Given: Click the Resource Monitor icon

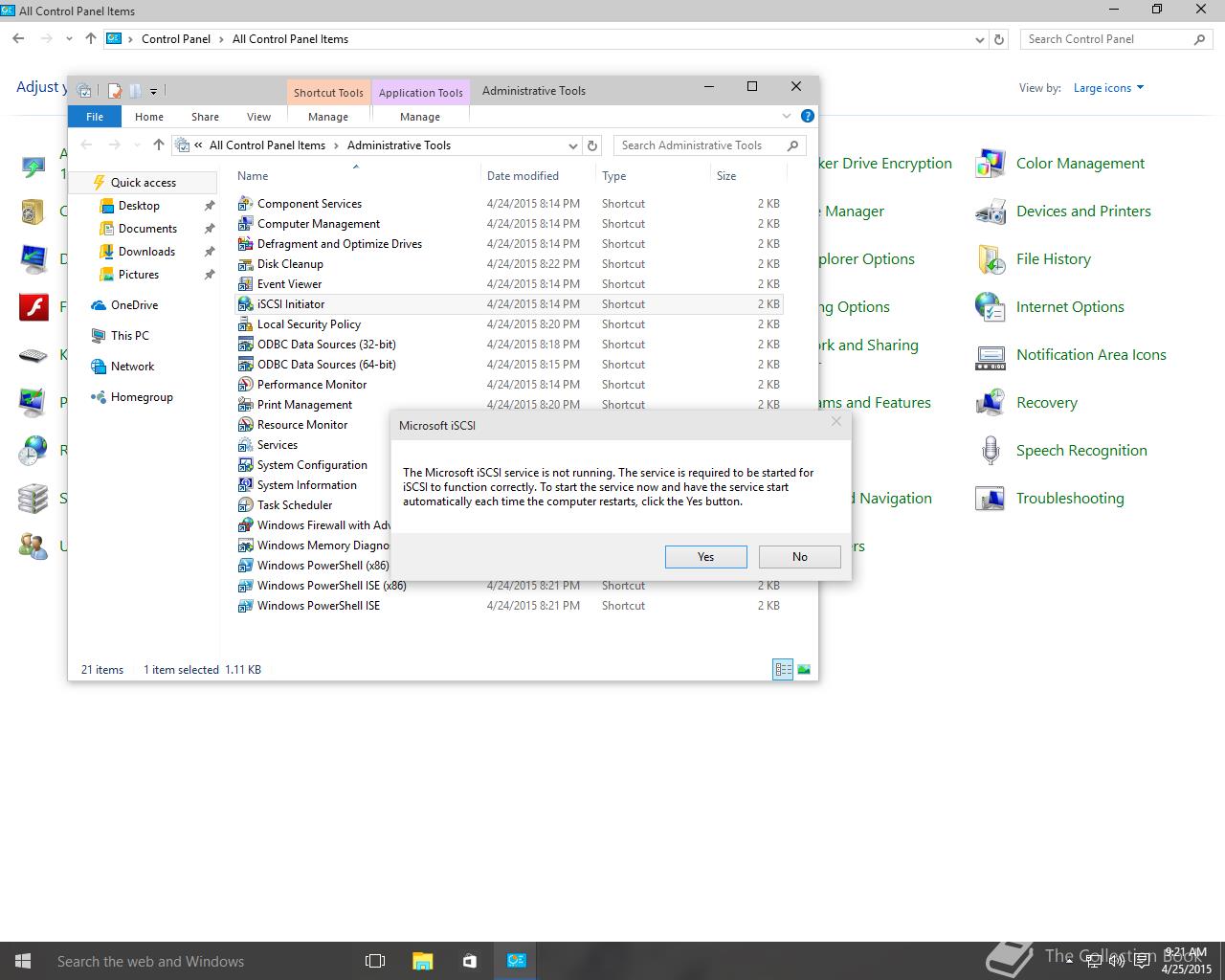Looking at the screenshot, I should point(245,425).
